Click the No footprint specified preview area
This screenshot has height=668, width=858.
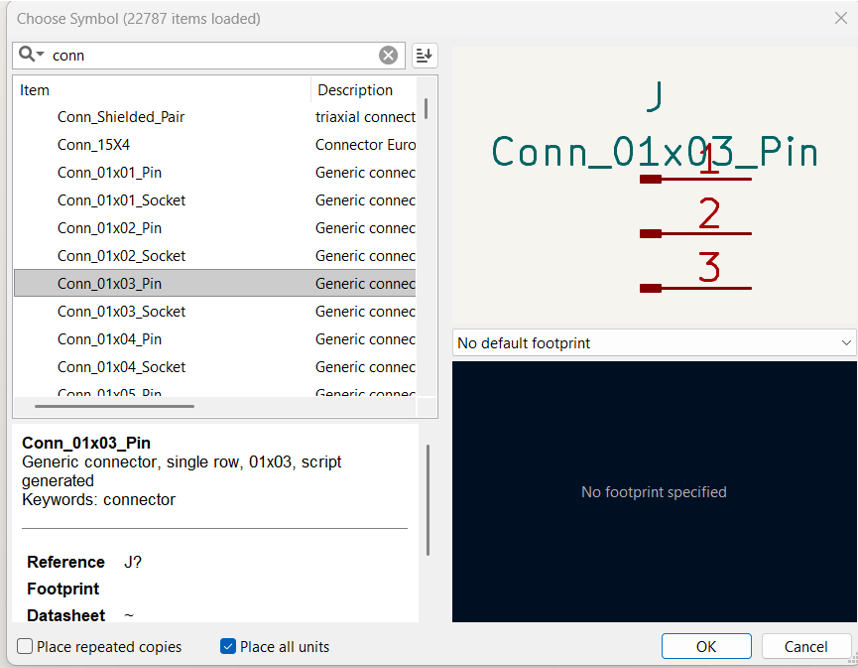click(x=654, y=491)
